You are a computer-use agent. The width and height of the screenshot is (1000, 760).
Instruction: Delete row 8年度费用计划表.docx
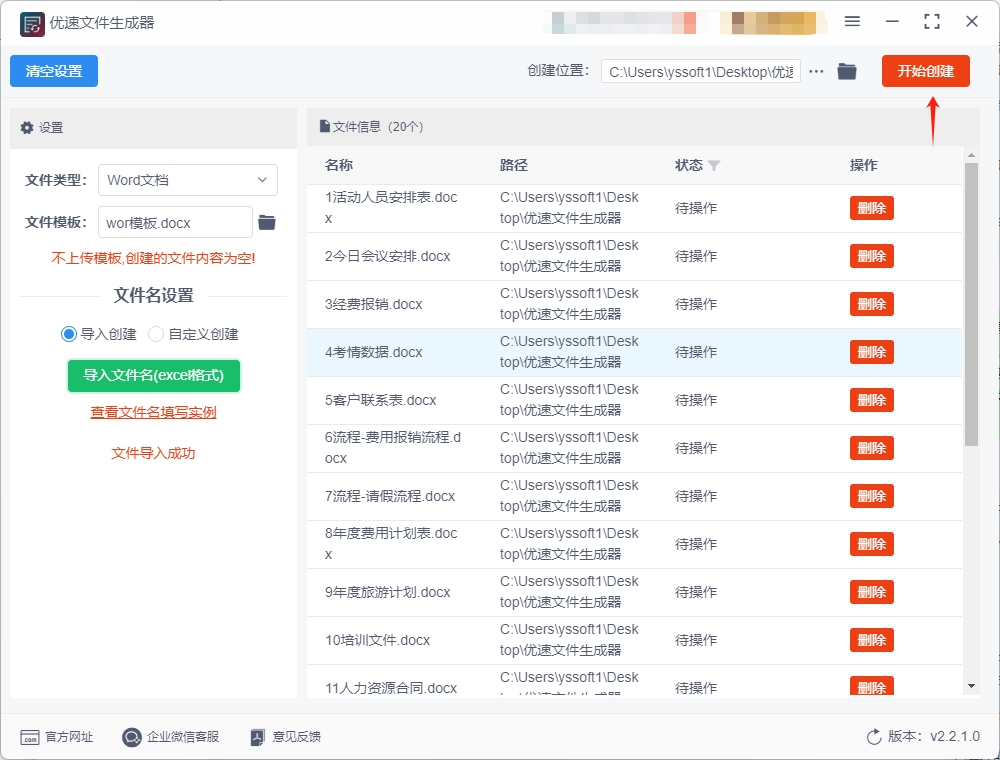tap(872, 544)
